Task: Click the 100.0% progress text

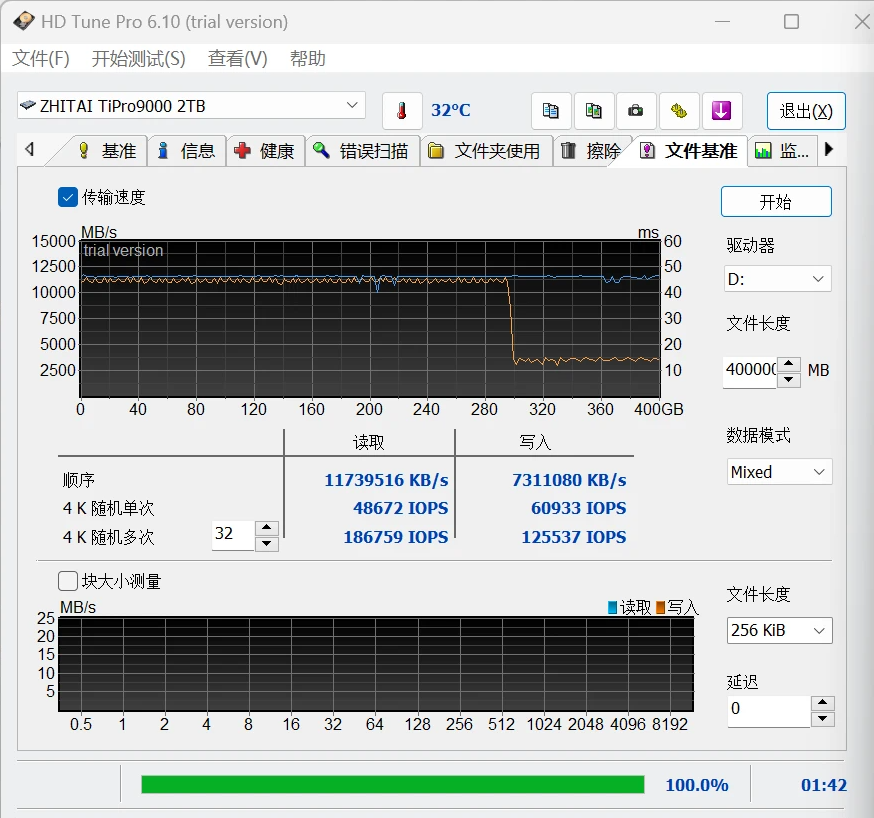Action: point(697,785)
